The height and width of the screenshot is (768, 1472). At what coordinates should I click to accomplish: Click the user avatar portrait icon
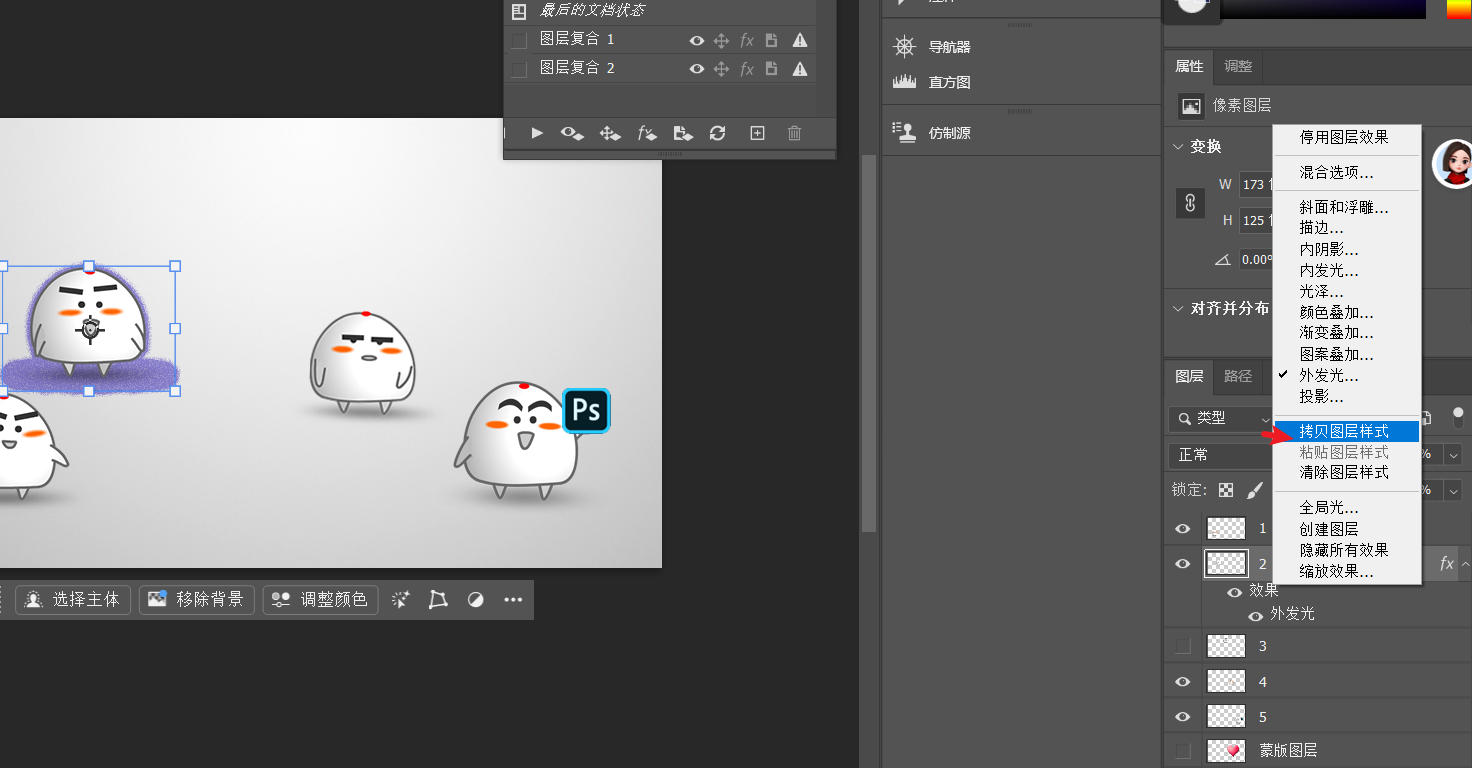tap(1454, 164)
